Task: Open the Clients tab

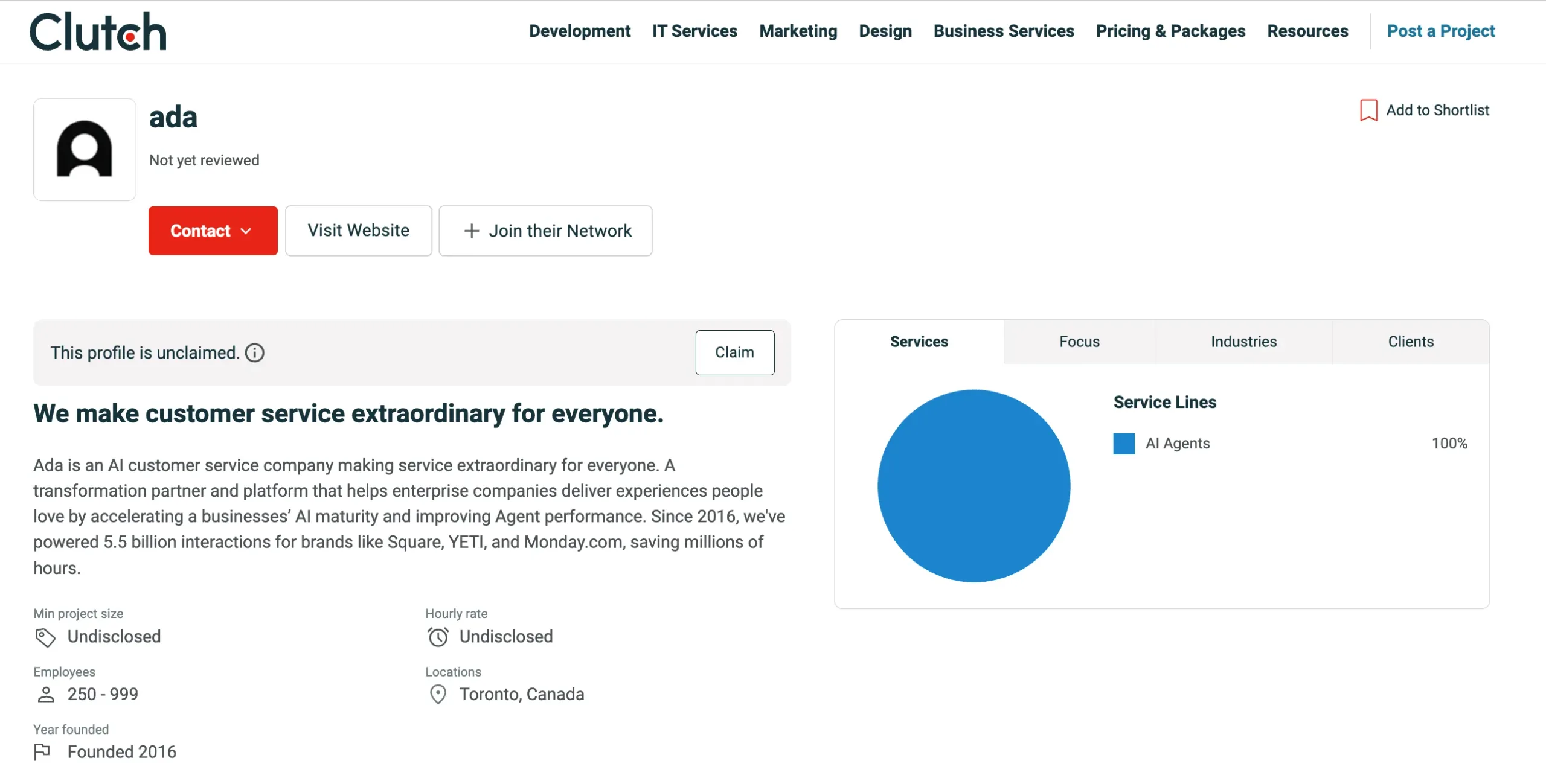Action: tap(1411, 342)
